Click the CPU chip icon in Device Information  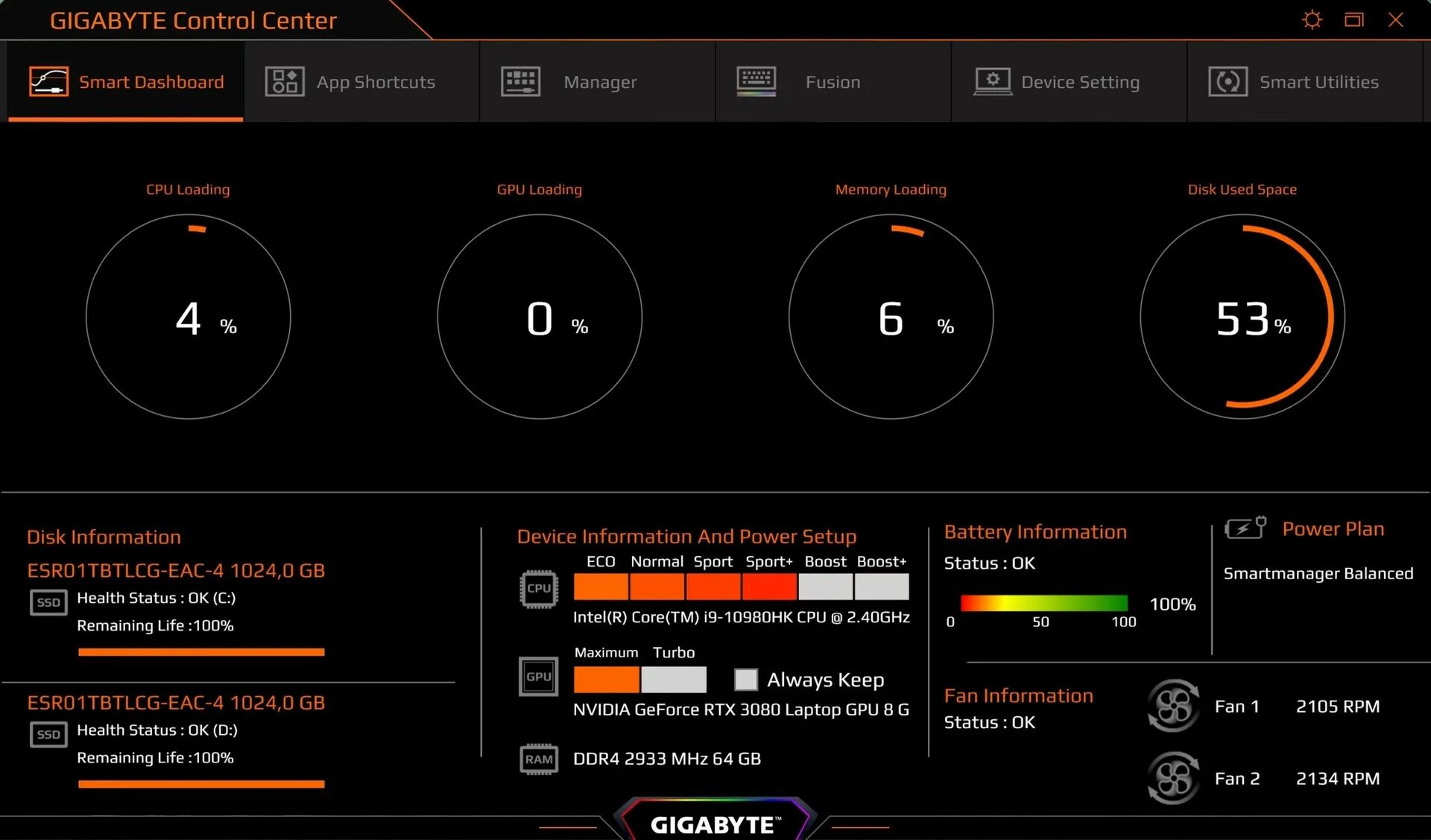click(538, 589)
